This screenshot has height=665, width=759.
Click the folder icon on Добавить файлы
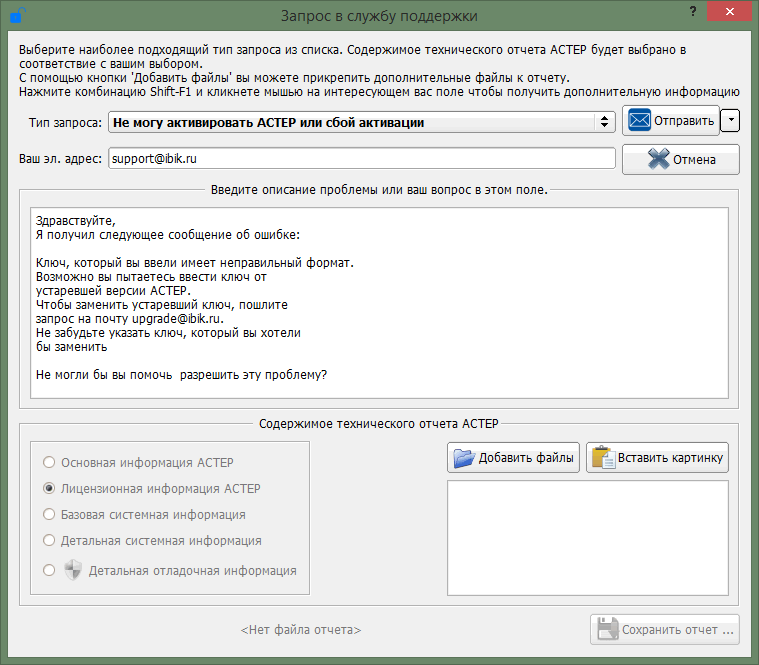pos(464,458)
